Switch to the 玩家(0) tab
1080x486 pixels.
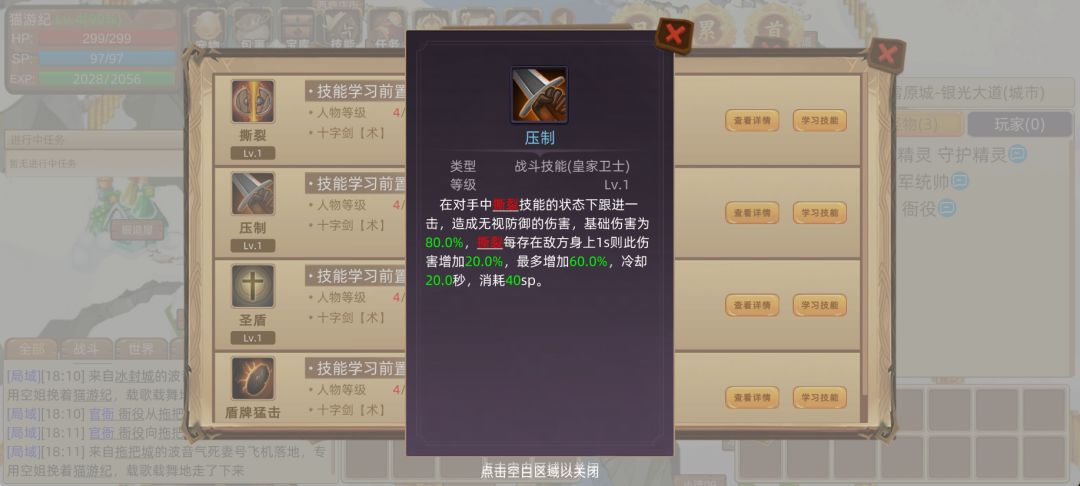point(1019,125)
